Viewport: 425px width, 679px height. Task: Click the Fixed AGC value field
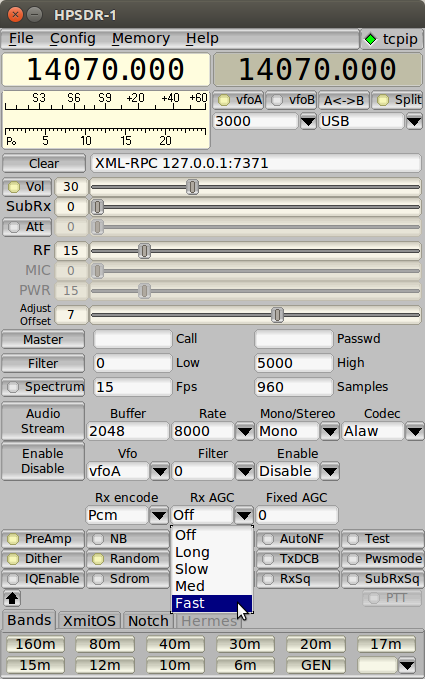(297, 515)
